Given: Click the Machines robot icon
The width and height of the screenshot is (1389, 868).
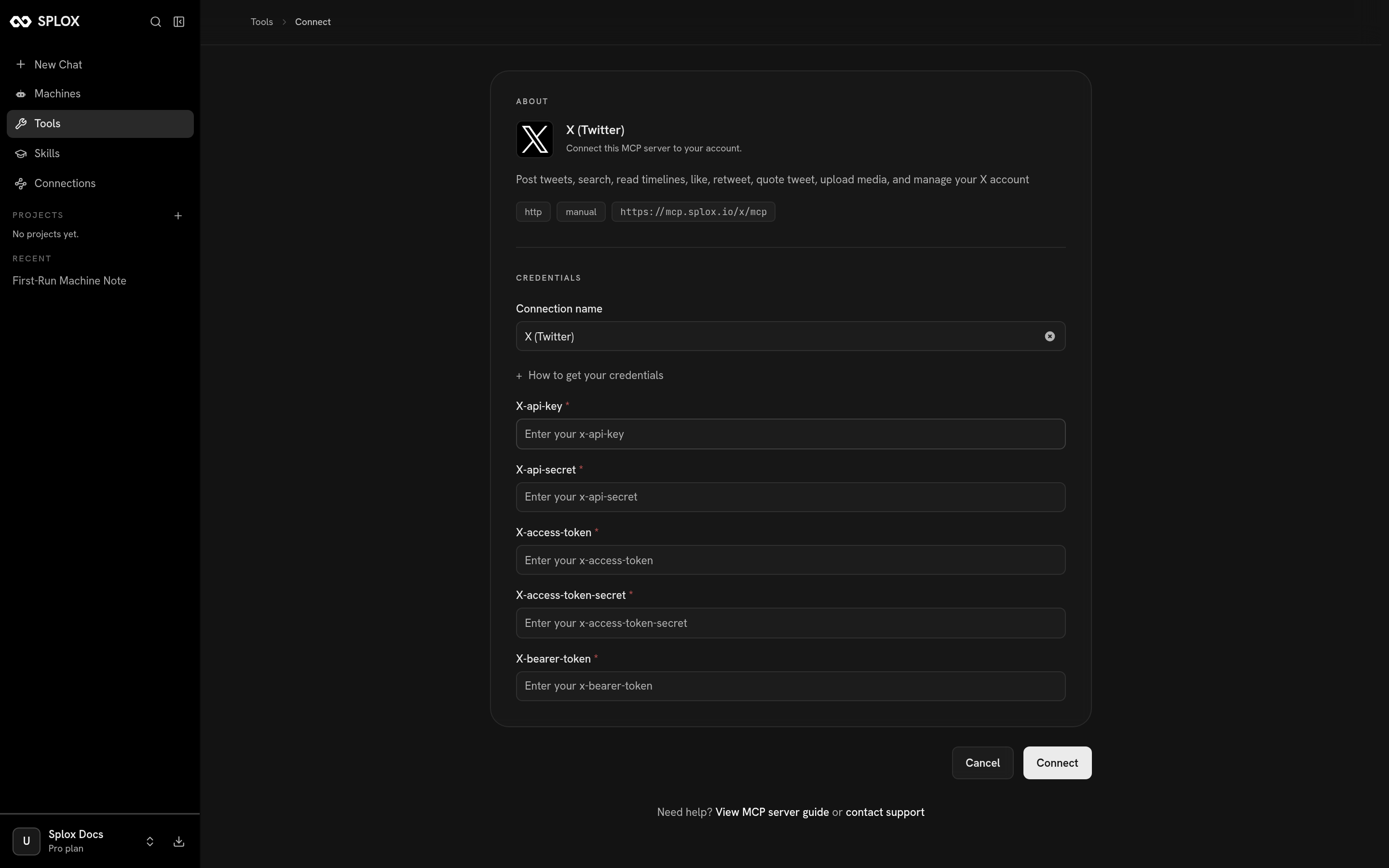Looking at the screenshot, I should tap(21, 94).
